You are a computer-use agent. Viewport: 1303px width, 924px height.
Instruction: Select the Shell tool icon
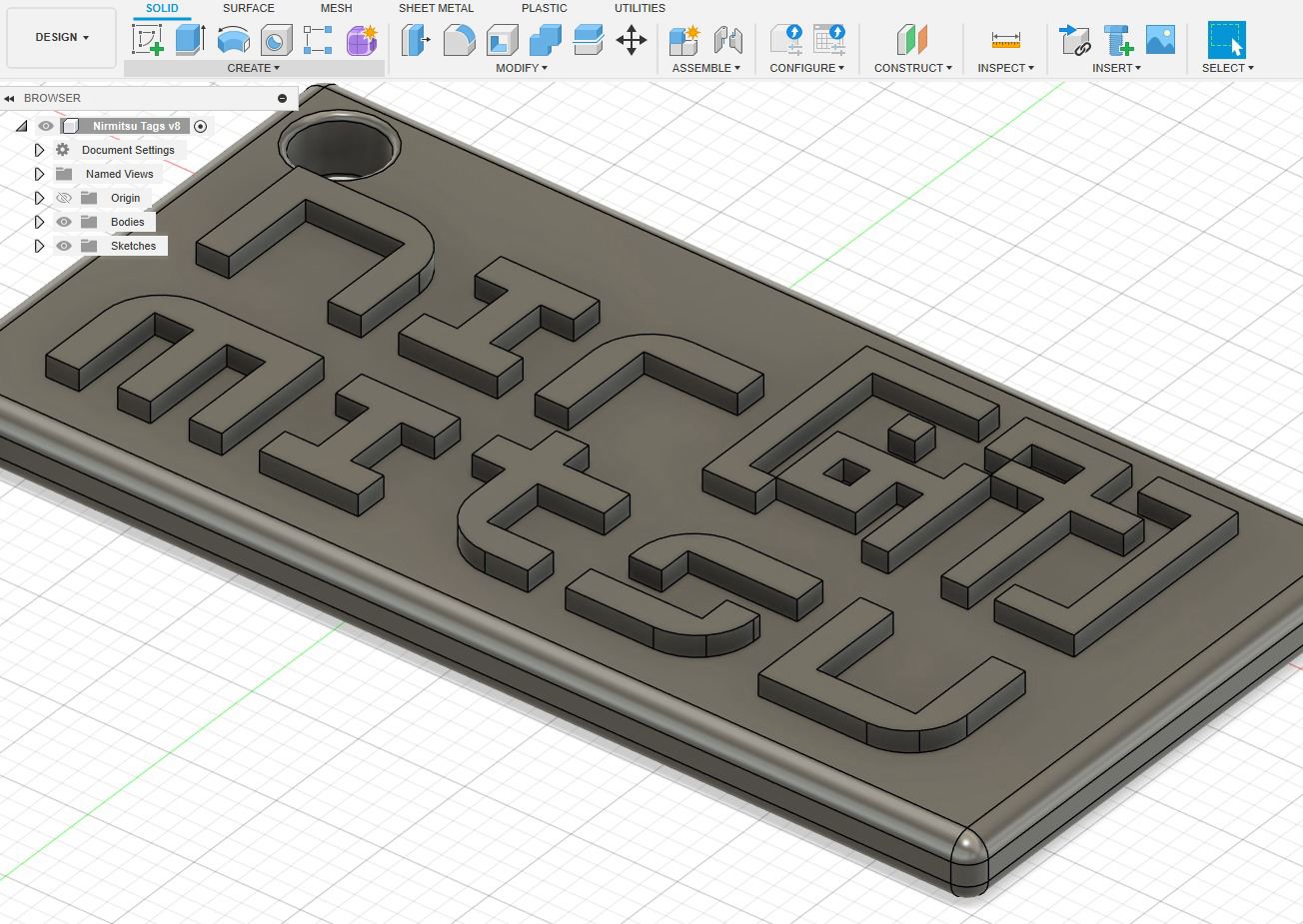pyautogui.click(x=502, y=40)
